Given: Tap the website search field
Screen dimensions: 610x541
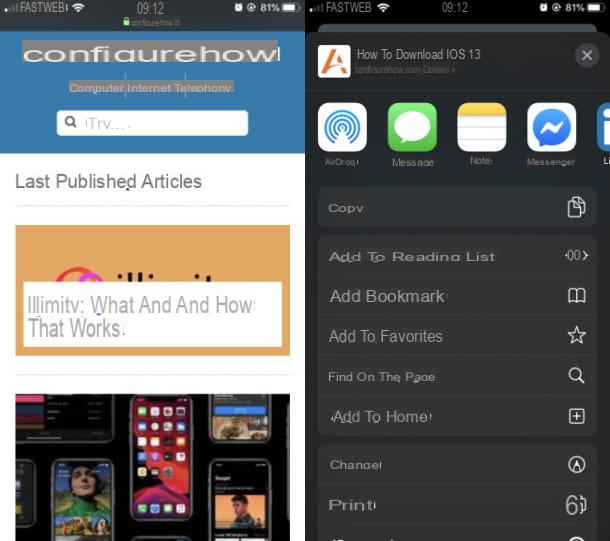Looking at the screenshot, I should coord(152,123).
